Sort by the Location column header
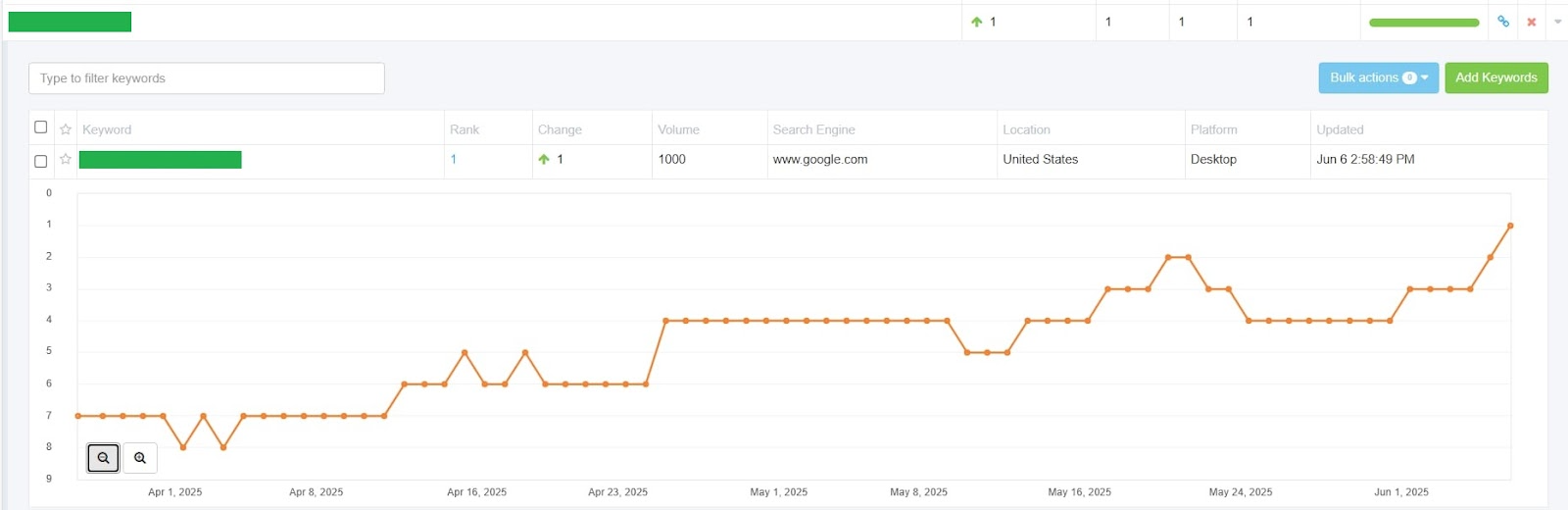The height and width of the screenshot is (510, 1568). coord(1026,129)
